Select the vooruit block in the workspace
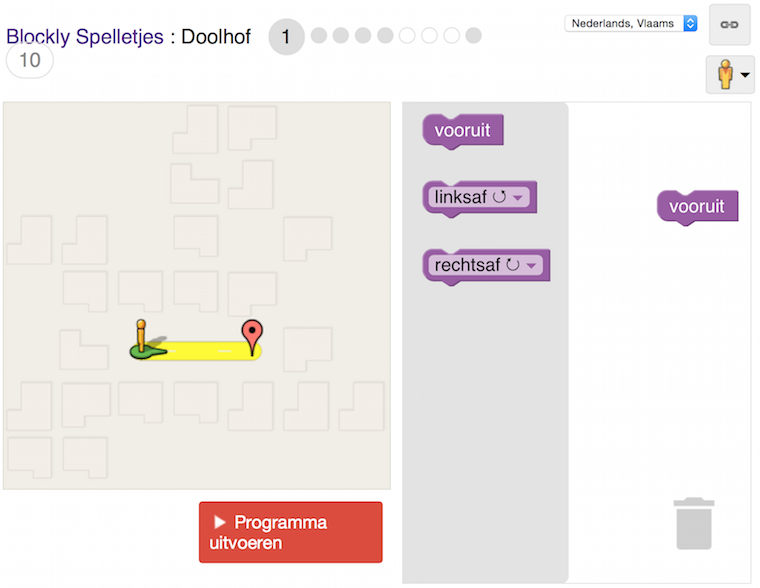 coord(697,207)
